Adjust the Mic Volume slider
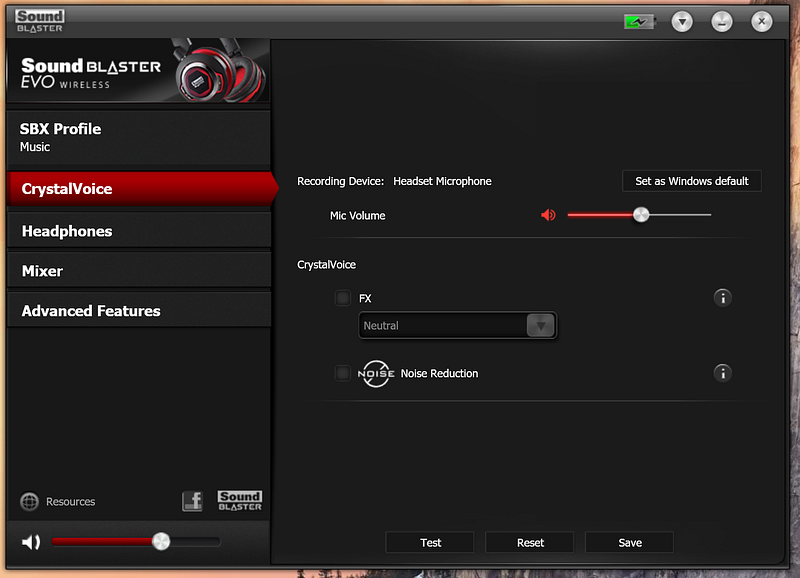The width and height of the screenshot is (800, 578). (641, 215)
